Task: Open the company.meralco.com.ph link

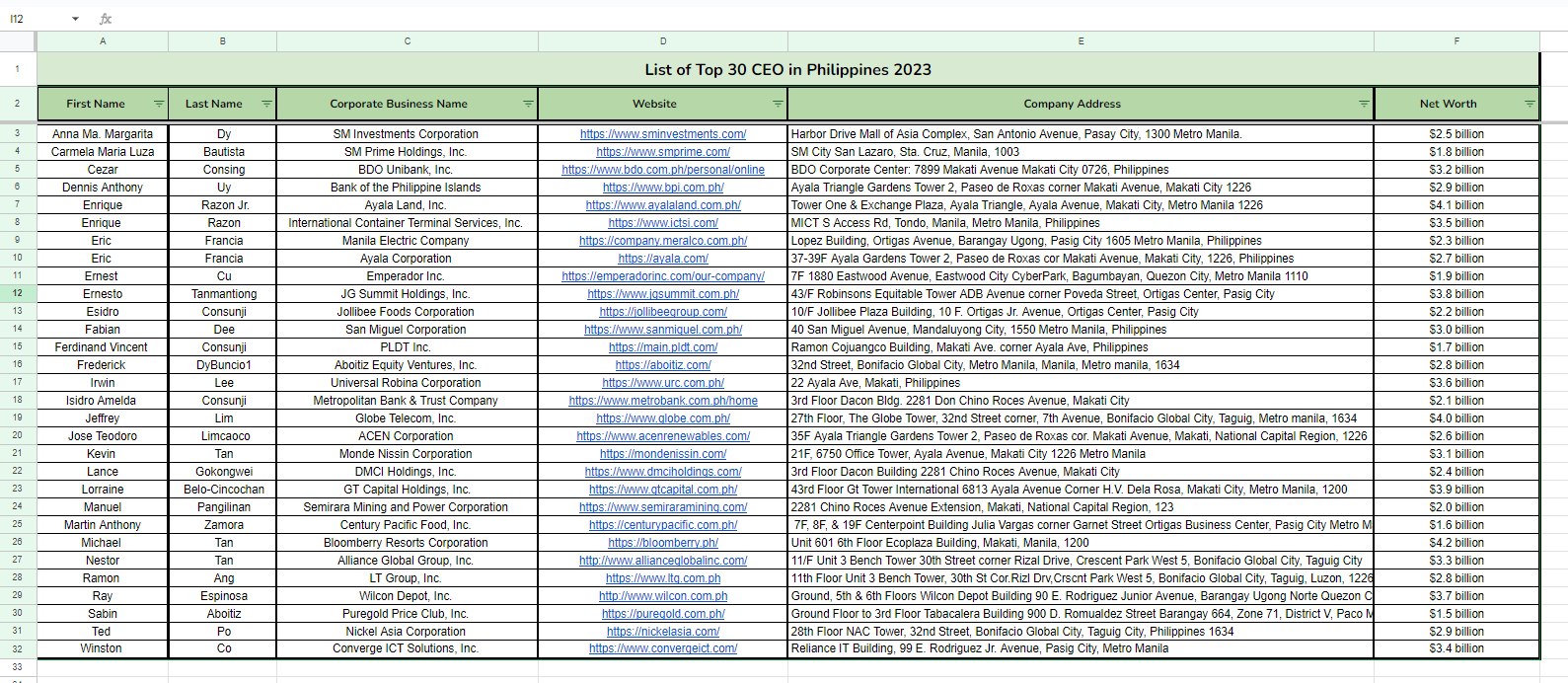Action: click(663, 241)
